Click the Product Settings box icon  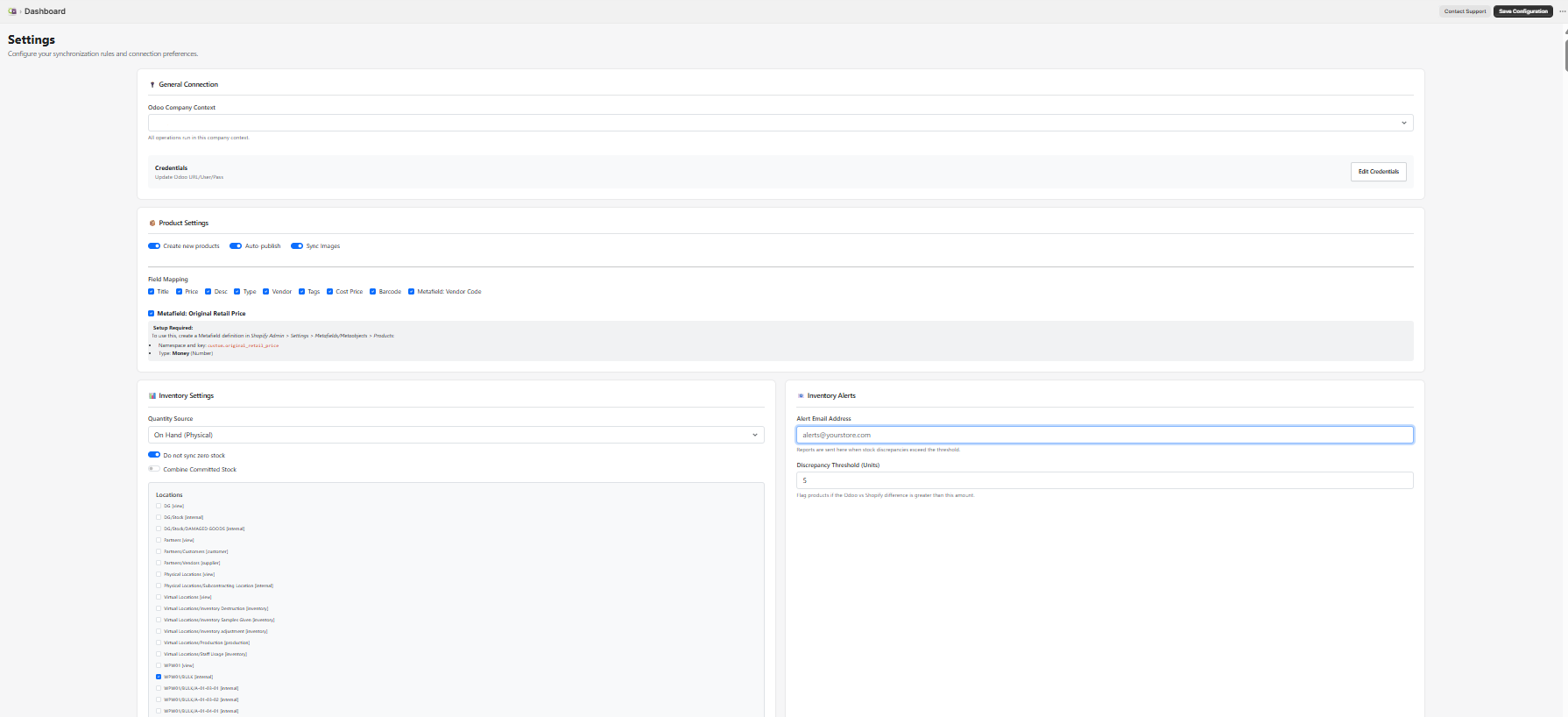point(152,224)
